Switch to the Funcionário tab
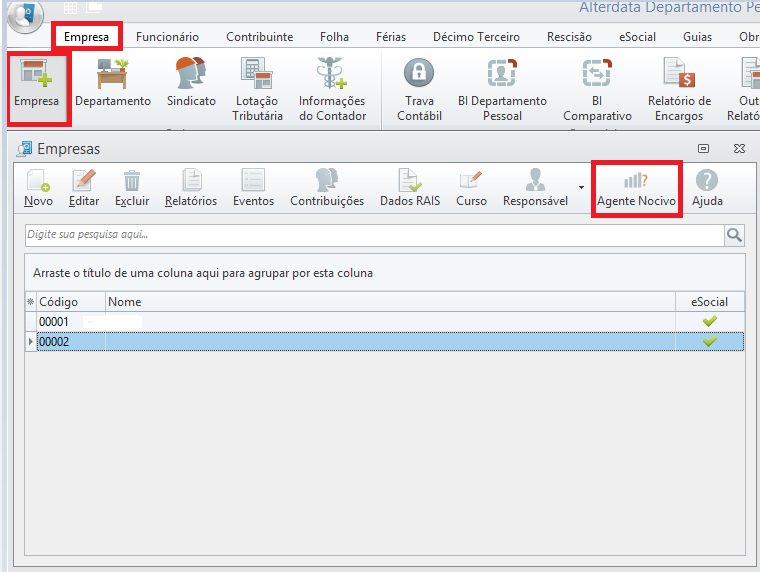Image resolution: width=760 pixels, height=572 pixels. tap(167, 36)
